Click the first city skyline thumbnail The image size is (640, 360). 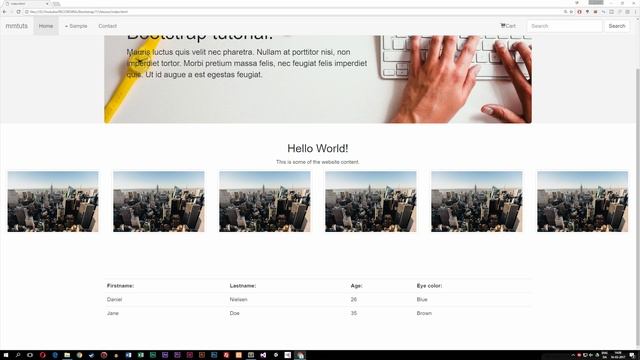click(53, 202)
